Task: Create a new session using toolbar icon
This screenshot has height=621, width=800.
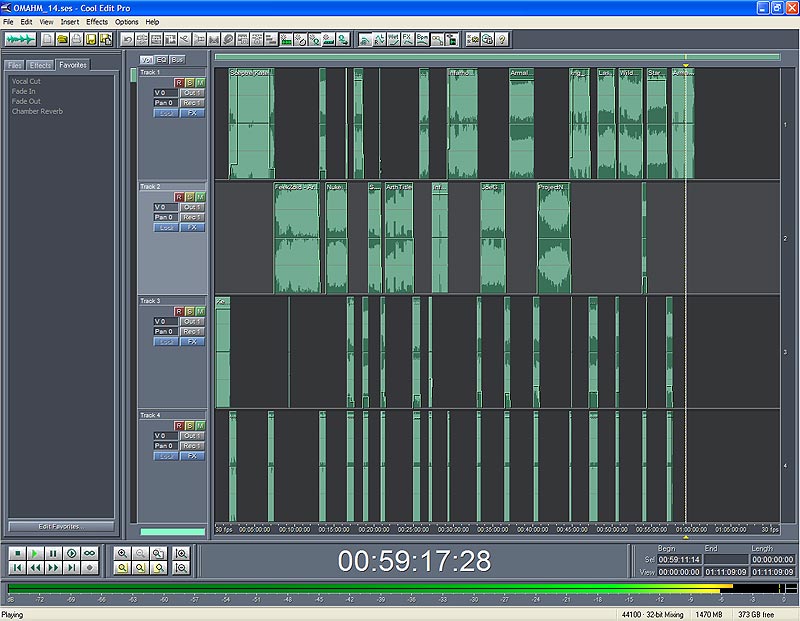Action: point(47,39)
